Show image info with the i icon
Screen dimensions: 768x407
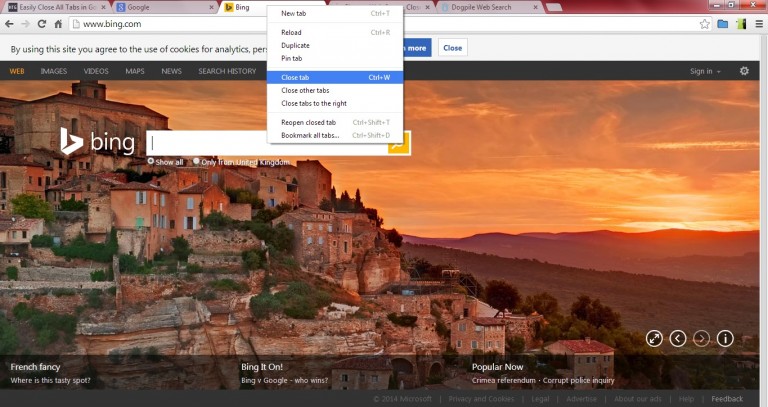tap(725, 338)
